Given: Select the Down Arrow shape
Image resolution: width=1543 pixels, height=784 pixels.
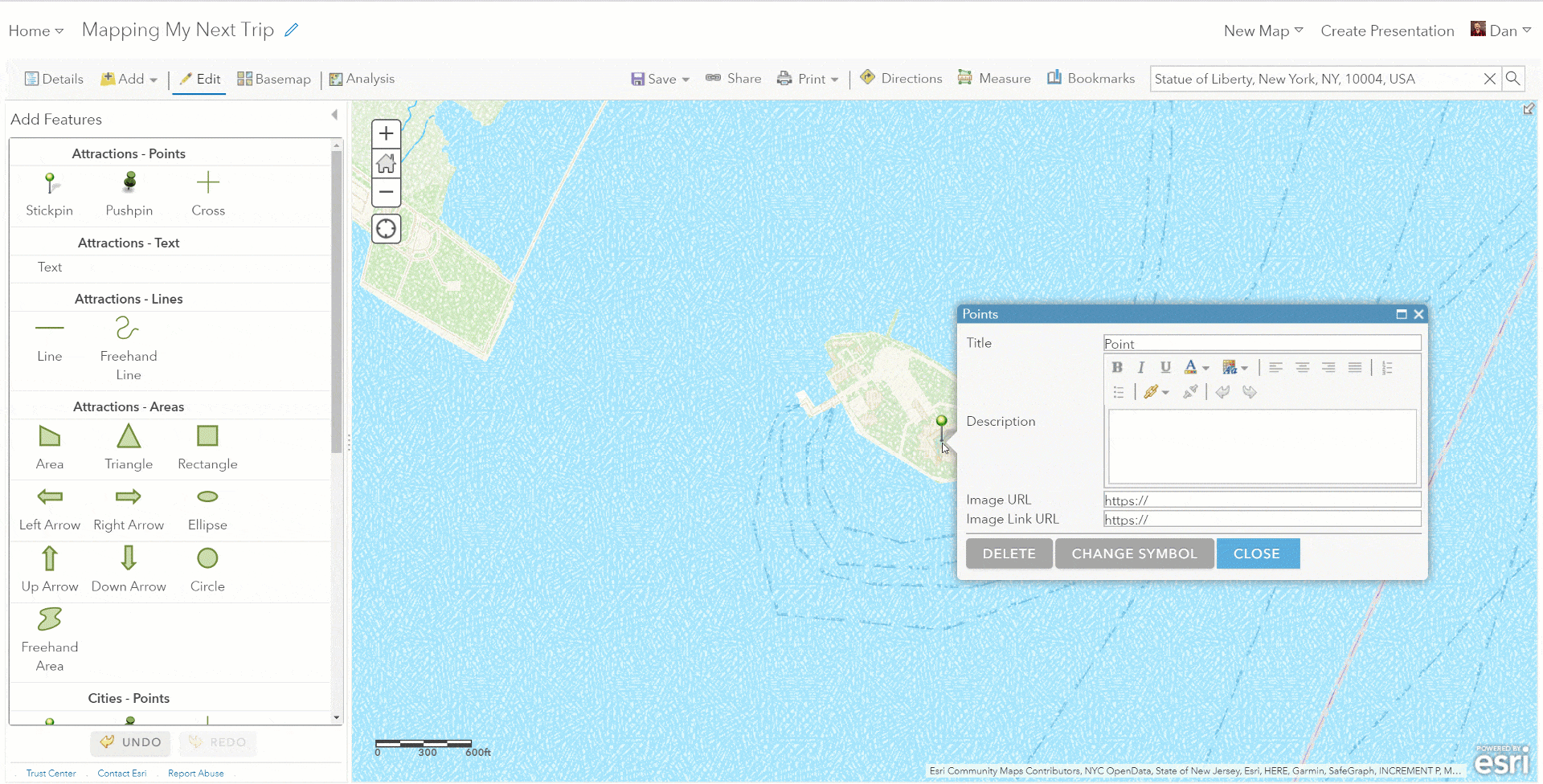Looking at the screenshot, I should [129, 570].
